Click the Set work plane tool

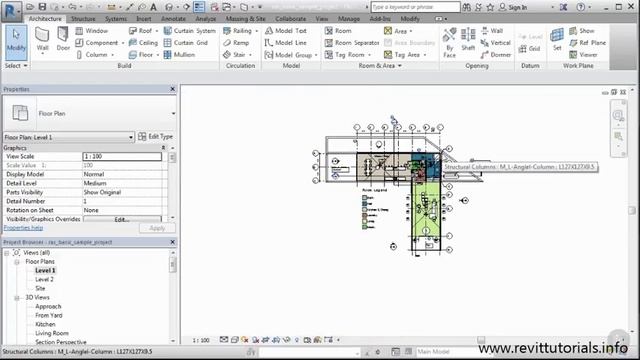557,40
